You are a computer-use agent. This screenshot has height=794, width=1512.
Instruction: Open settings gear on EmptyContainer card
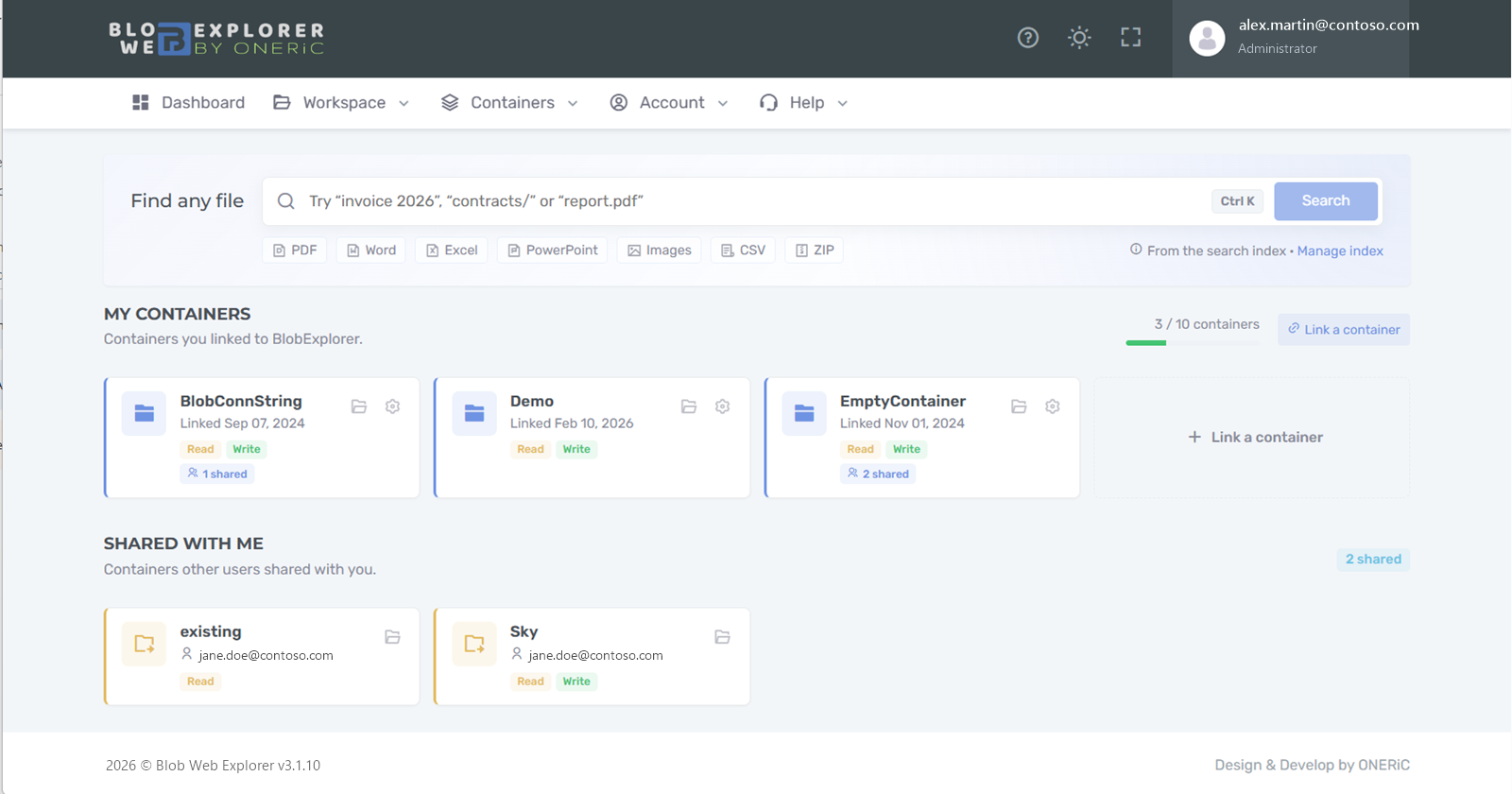[x=1053, y=406]
